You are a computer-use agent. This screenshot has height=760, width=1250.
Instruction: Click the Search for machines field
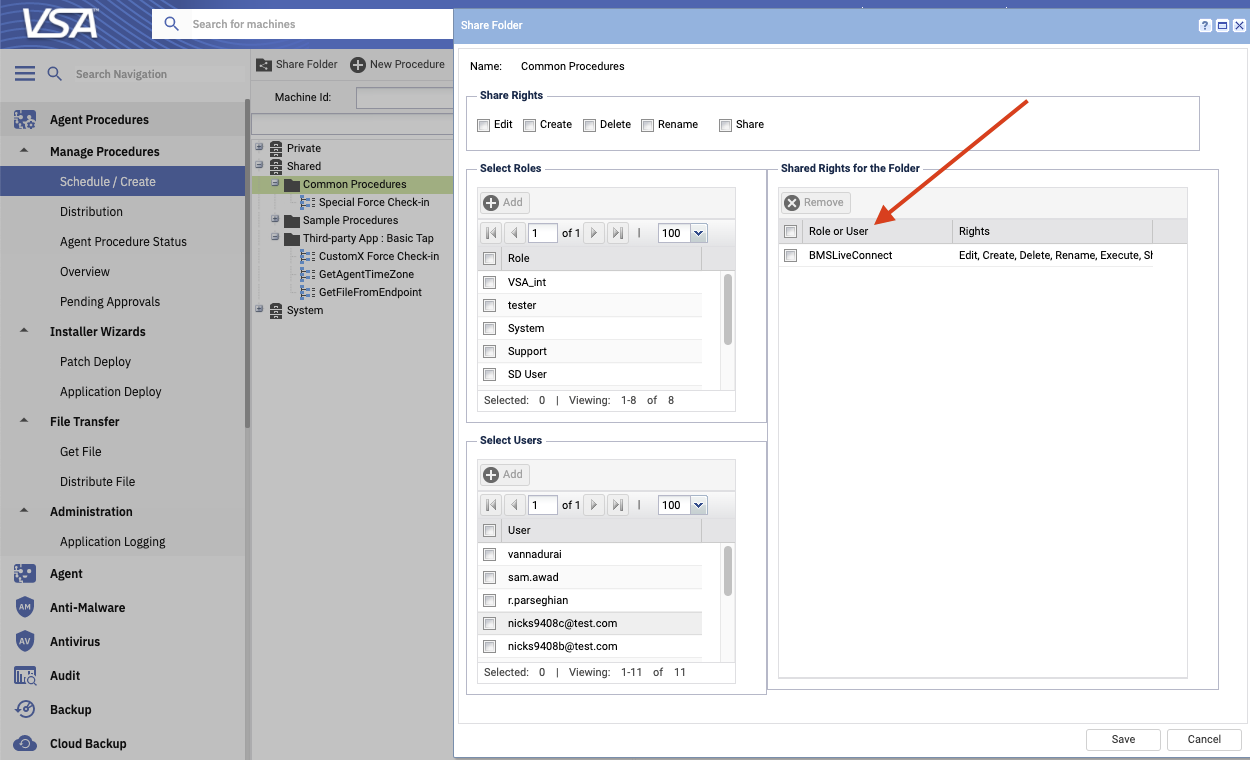(x=310, y=24)
